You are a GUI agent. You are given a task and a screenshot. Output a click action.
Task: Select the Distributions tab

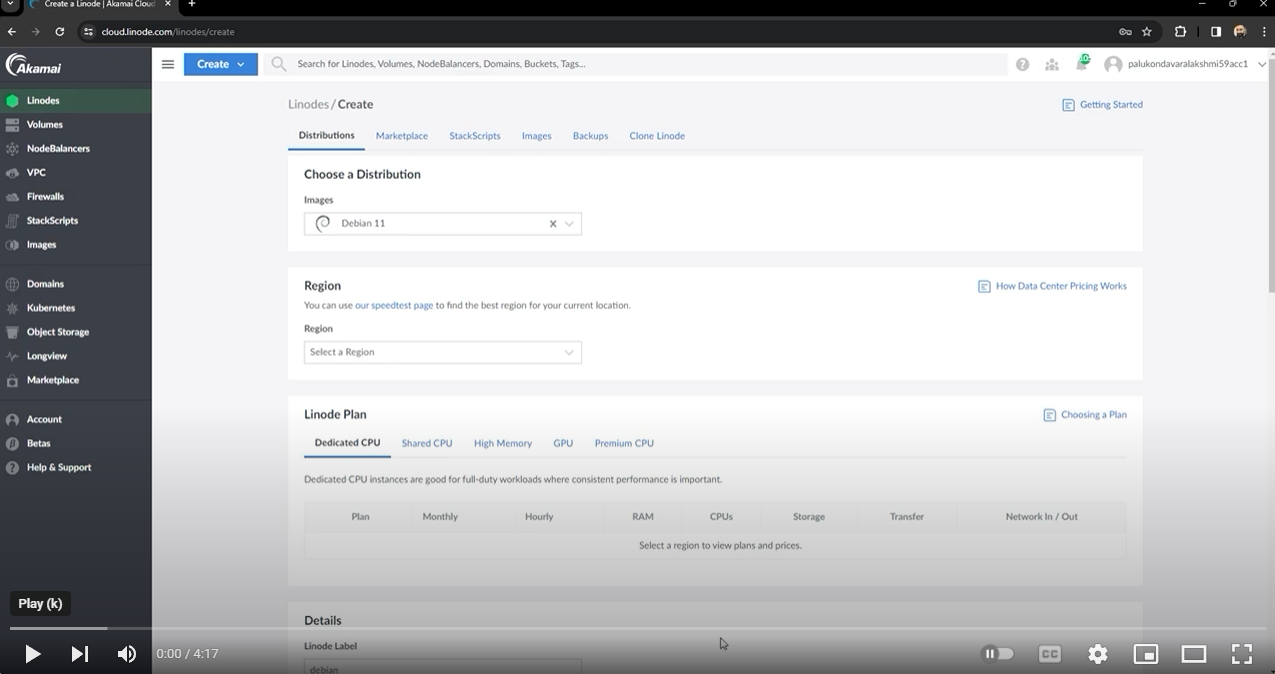pos(327,136)
